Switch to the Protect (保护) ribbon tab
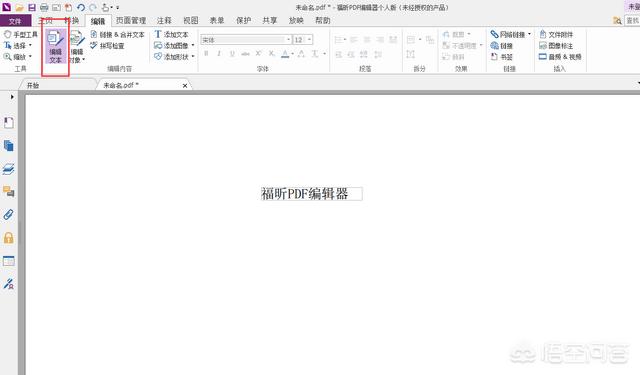 pyautogui.click(x=243, y=20)
